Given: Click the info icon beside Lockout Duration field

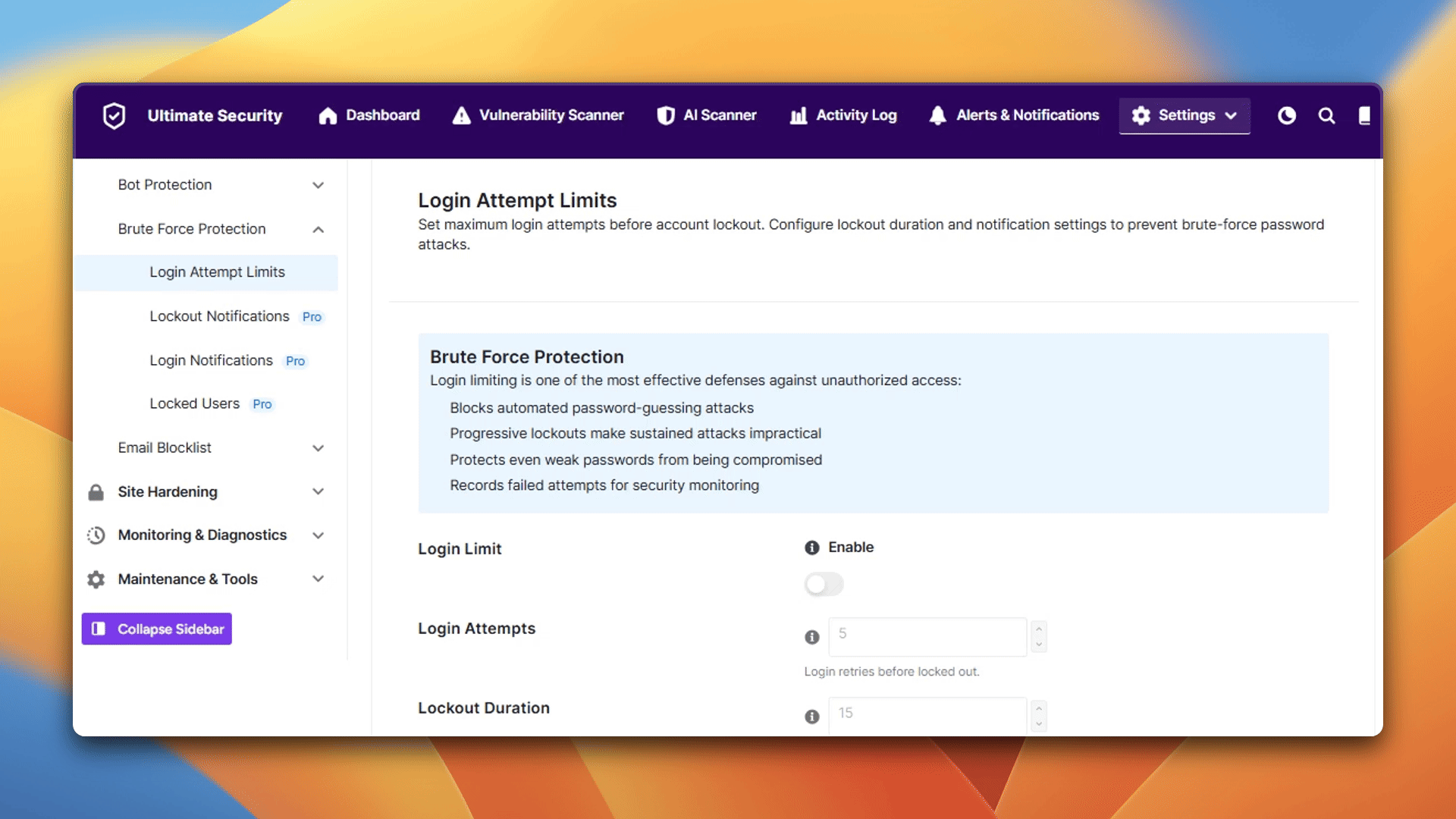Looking at the screenshot, I should click(x=811, y=717).
